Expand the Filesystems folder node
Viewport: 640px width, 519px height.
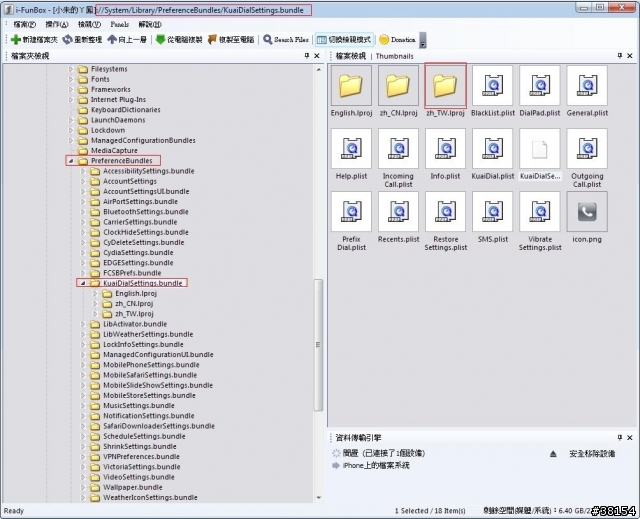[71, 69]
